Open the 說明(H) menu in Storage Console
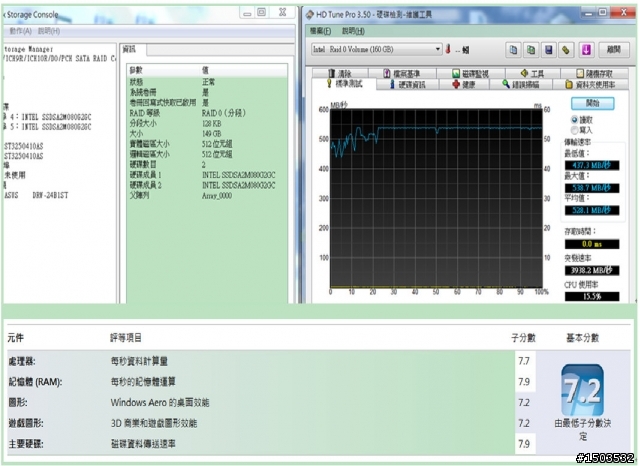640x466 pixels. pos(49,31)
